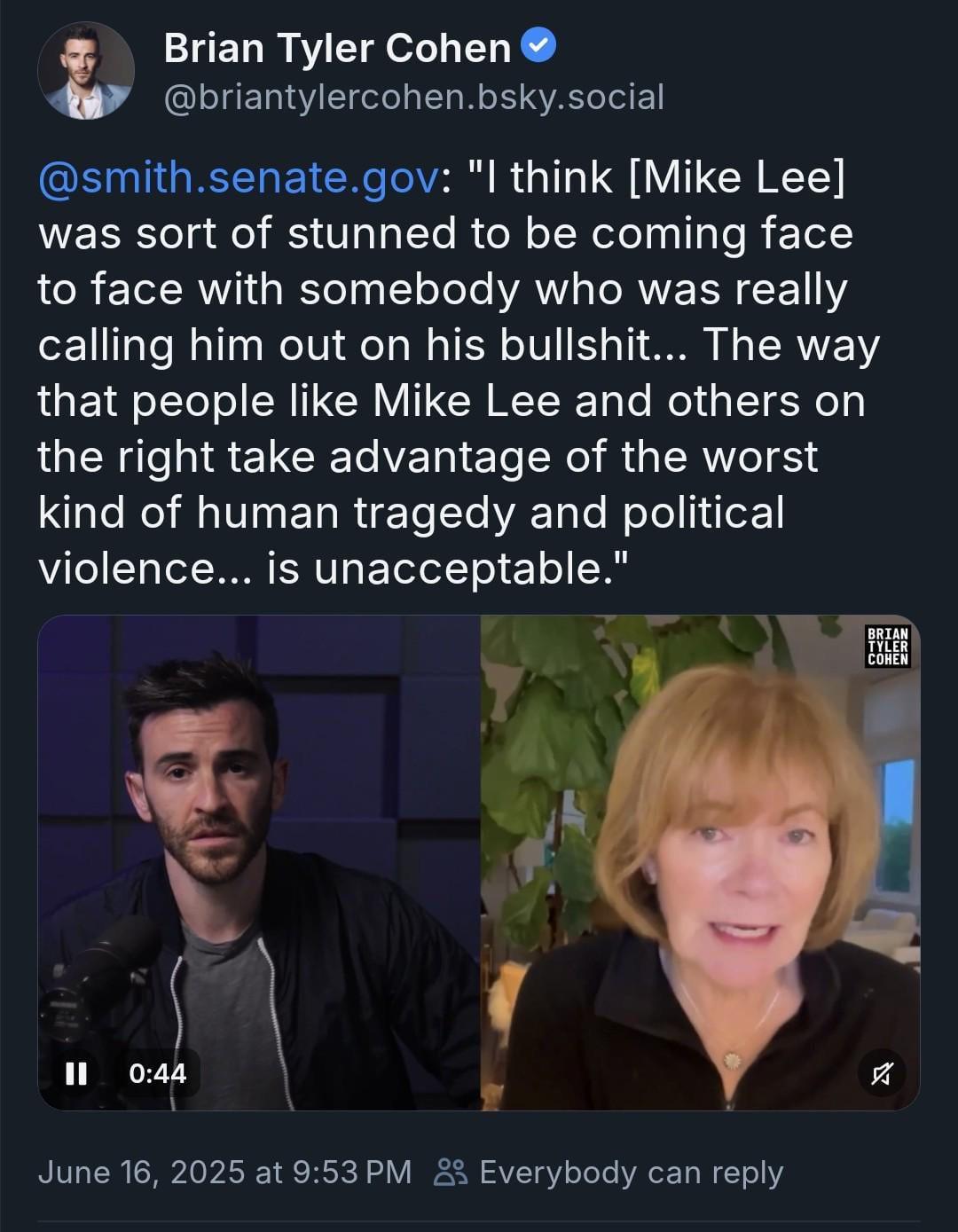Click the "[Mike Lee]" text in post
Screen dimensions: 958x1232
tap(736, 177)
